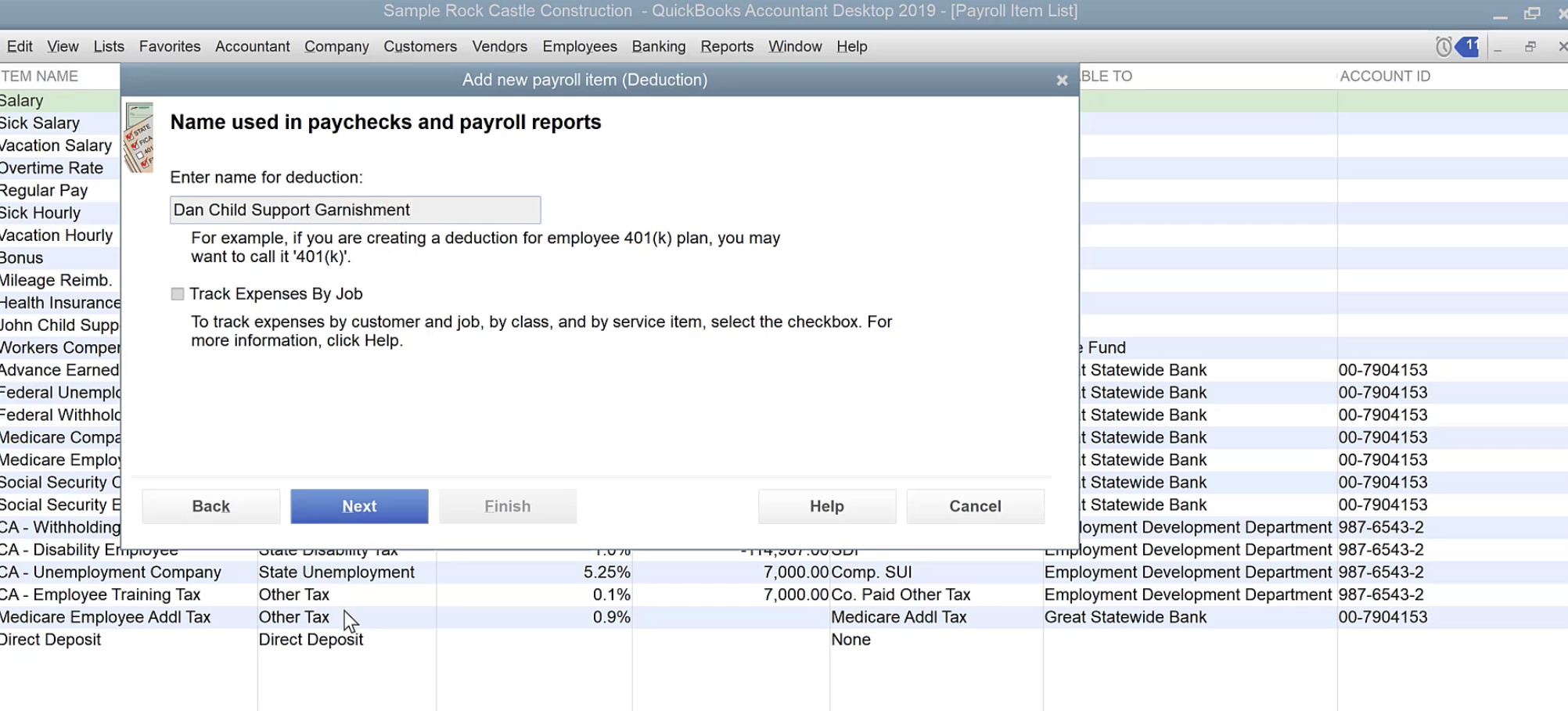Open the Lists menu

[x=109, y=47]
